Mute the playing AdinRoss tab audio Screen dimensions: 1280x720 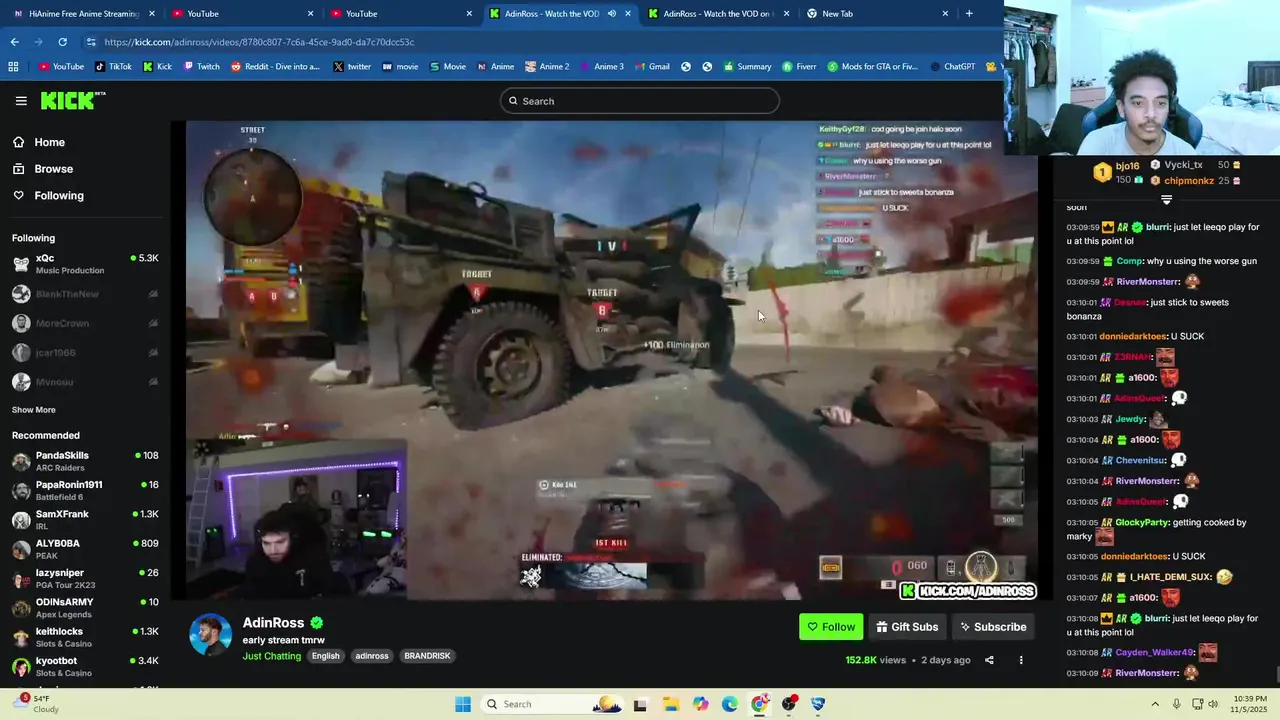[611, 14]
